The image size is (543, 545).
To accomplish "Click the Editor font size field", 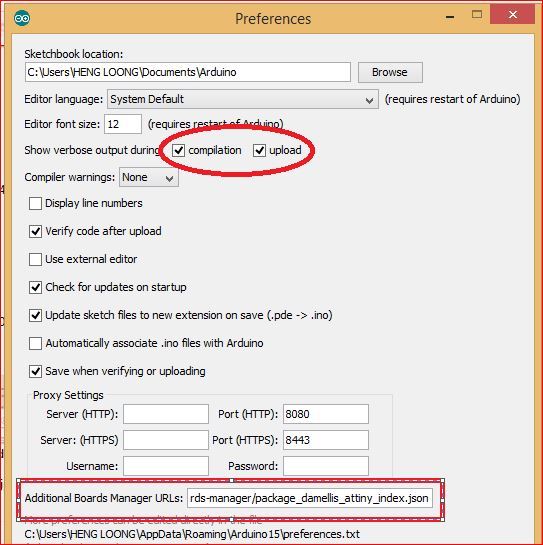I will [x=123, y=124].
